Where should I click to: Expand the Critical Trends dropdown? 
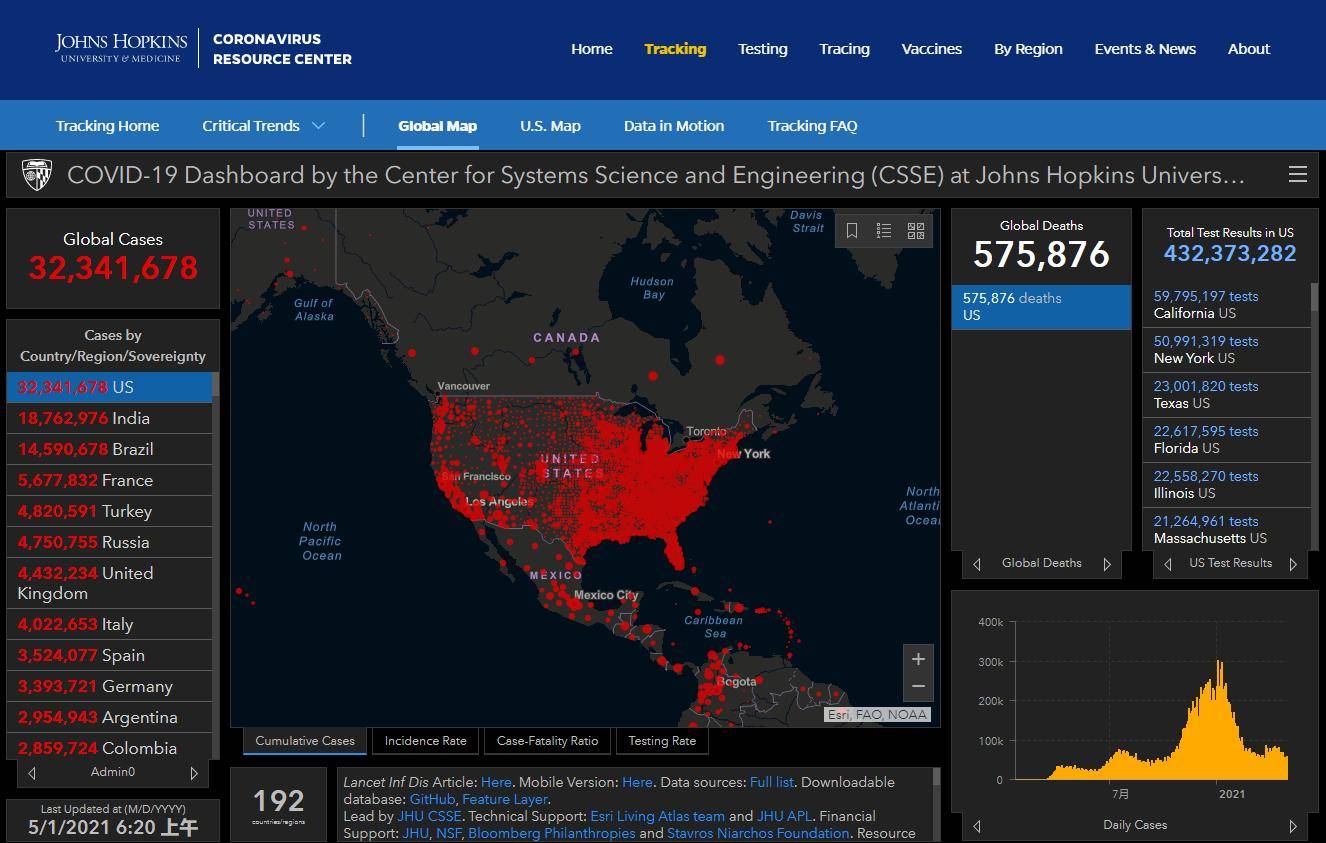coord(264,126)
